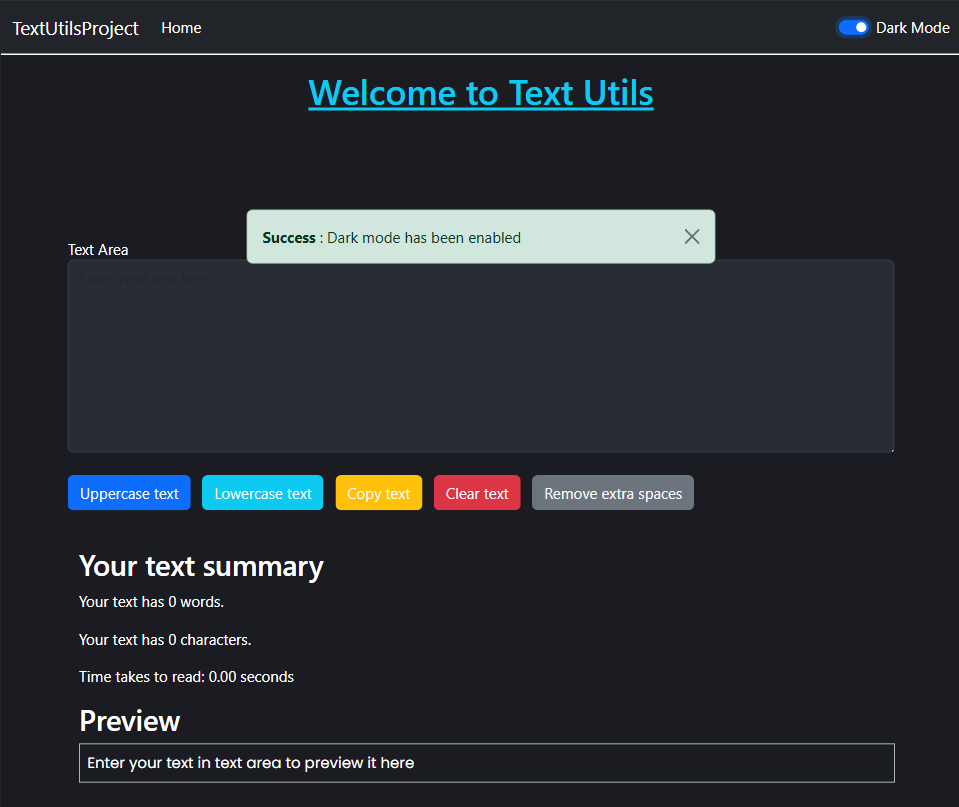Click the 'Dark mode has been enabled' alert message

pyautogui.click(x=423, y=238)
